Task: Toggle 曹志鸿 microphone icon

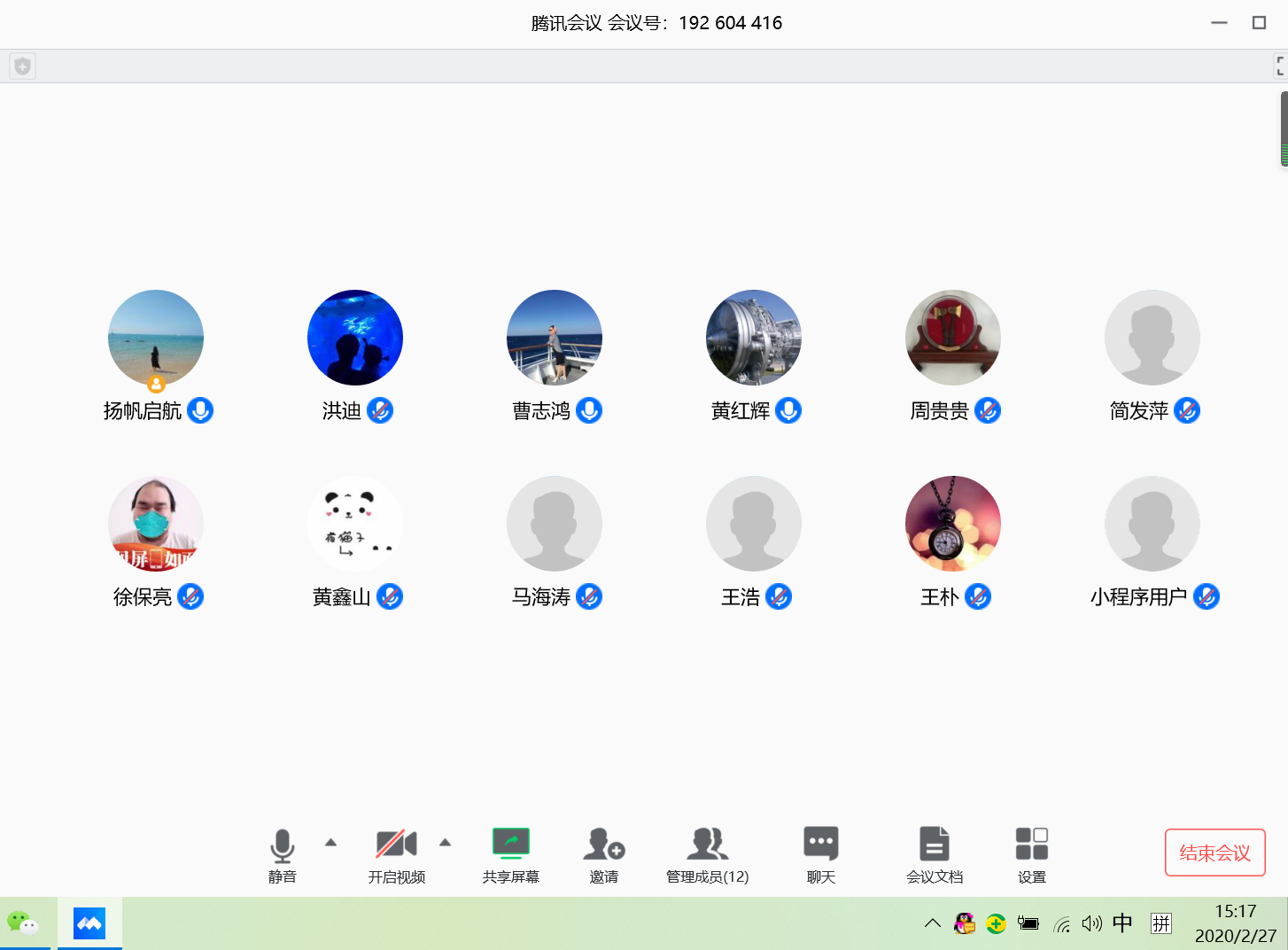Action: [x=589, y=410]
